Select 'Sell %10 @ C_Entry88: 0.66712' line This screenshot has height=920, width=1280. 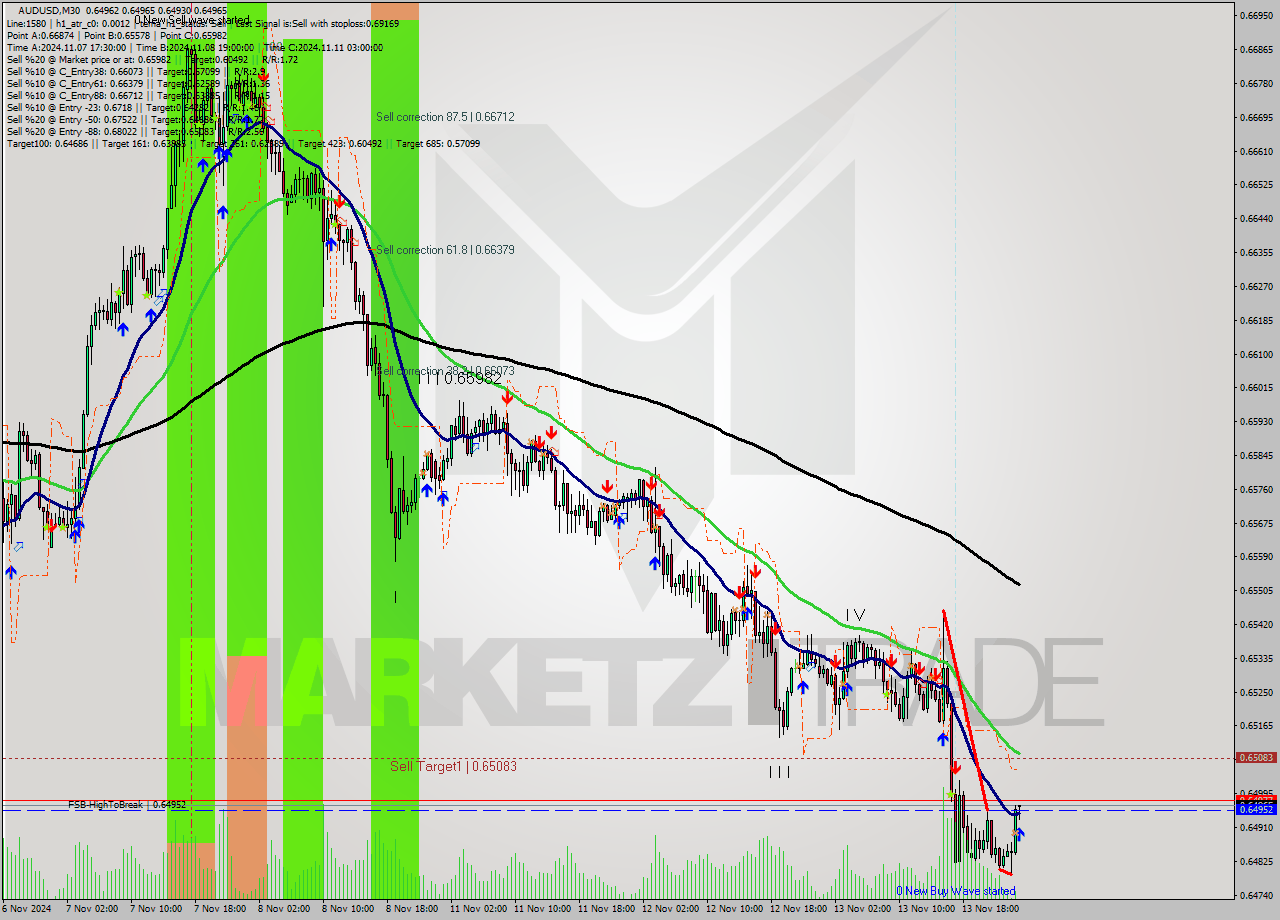[x=74, y=95]
